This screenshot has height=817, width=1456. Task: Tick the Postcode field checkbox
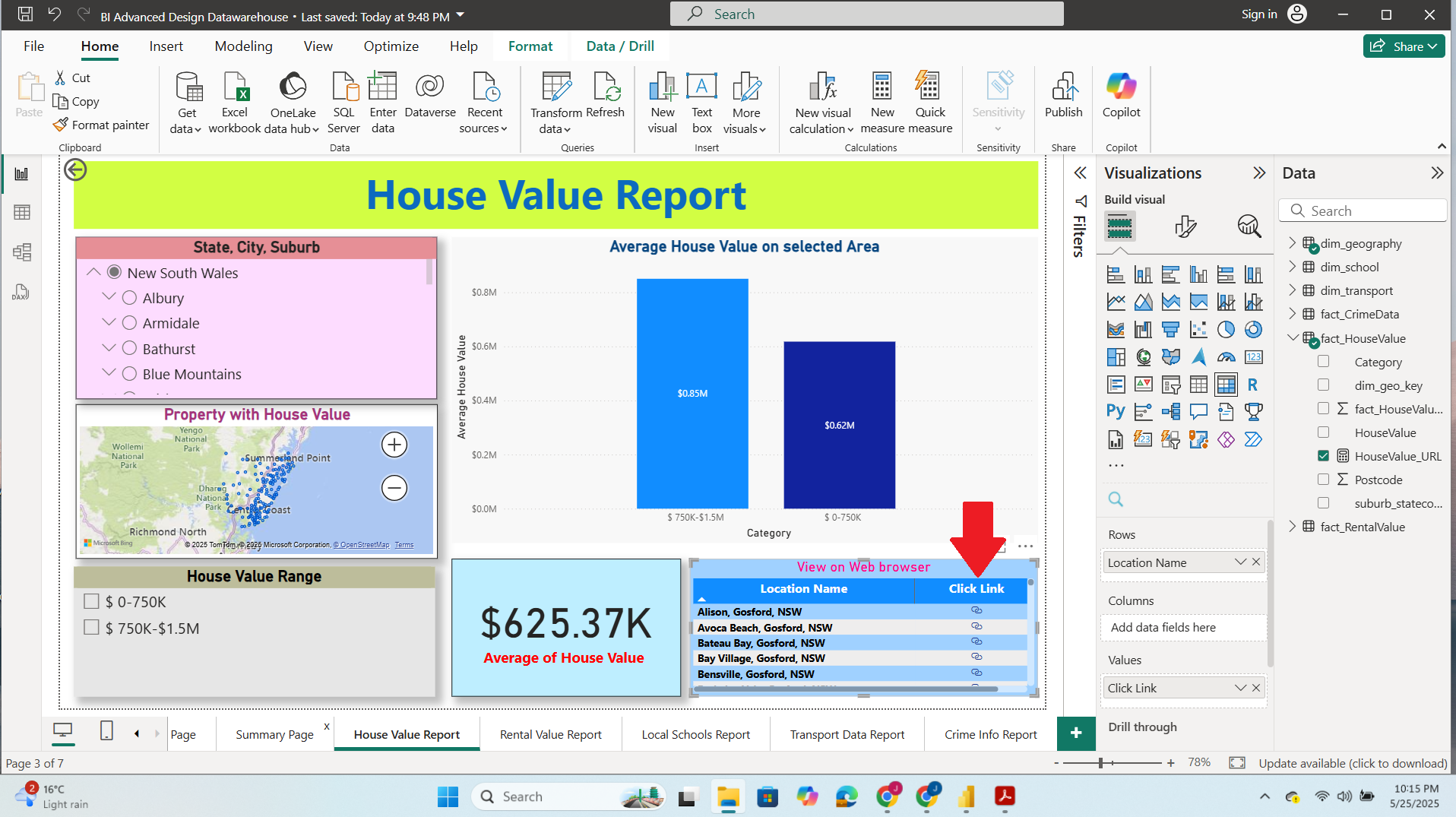coord(1323,480)
